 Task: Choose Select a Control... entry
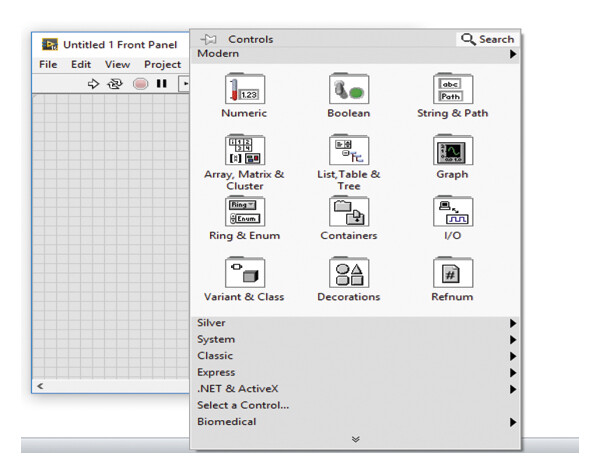[x=243, y=405]
